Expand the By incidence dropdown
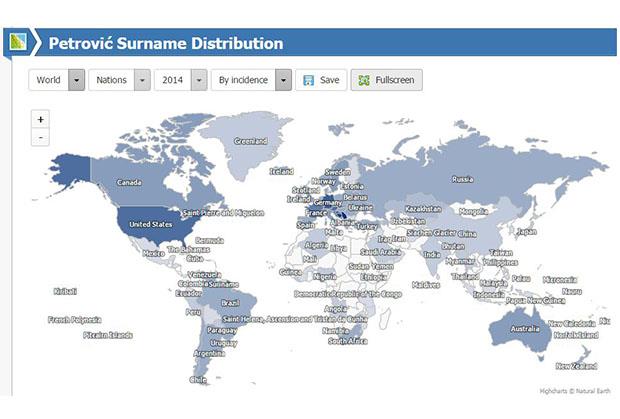This screenshot has width=620, height=419. tap(284, 80)
